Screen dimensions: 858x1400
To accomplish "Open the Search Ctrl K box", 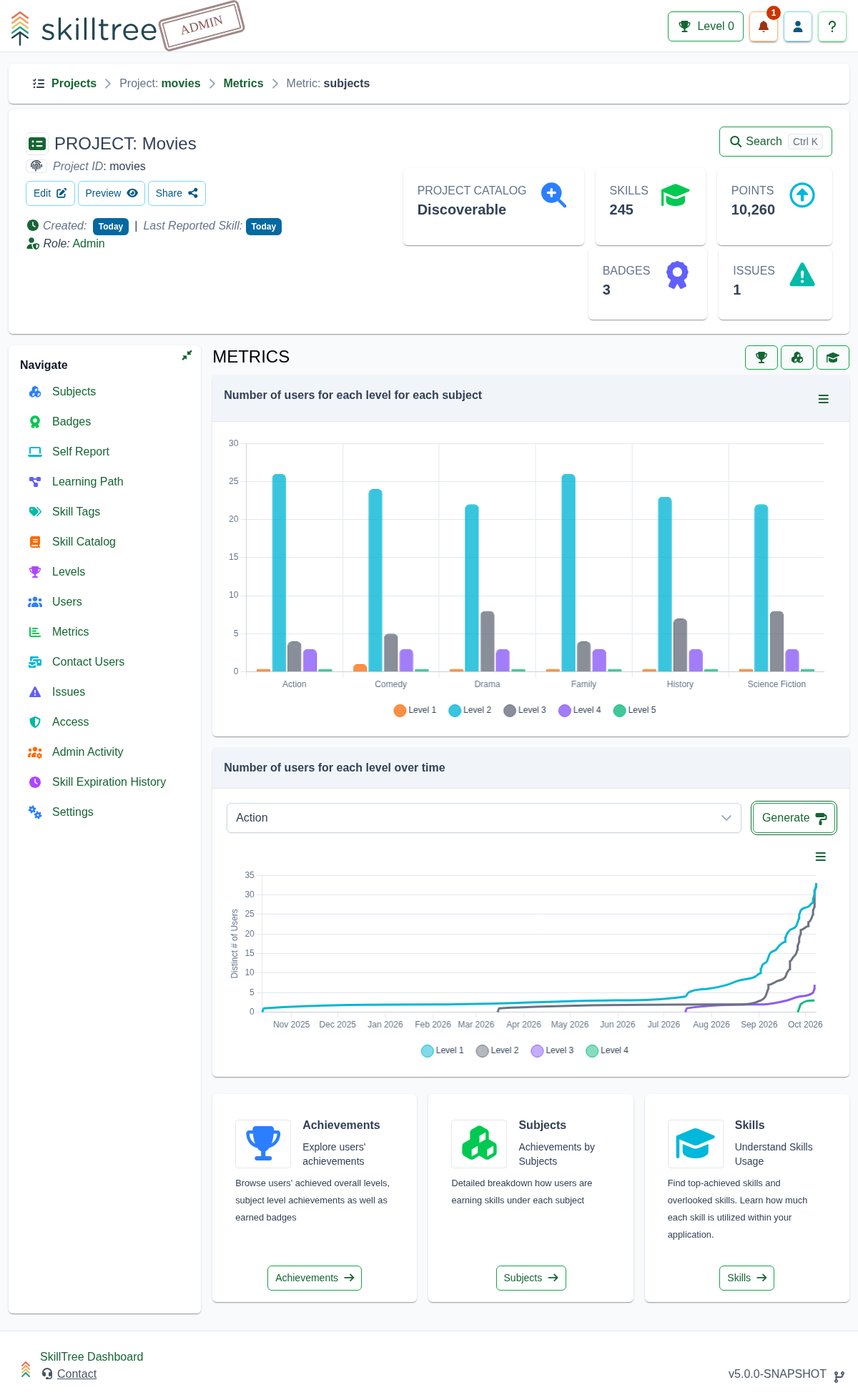I will (x=776, y=142).
